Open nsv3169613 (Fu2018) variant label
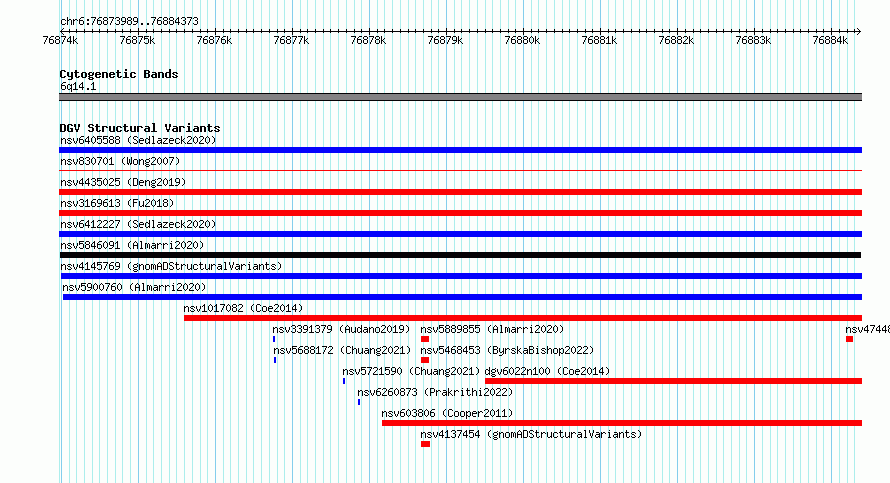This screenshot has width=890, height=483. click(x=117, y=203)
